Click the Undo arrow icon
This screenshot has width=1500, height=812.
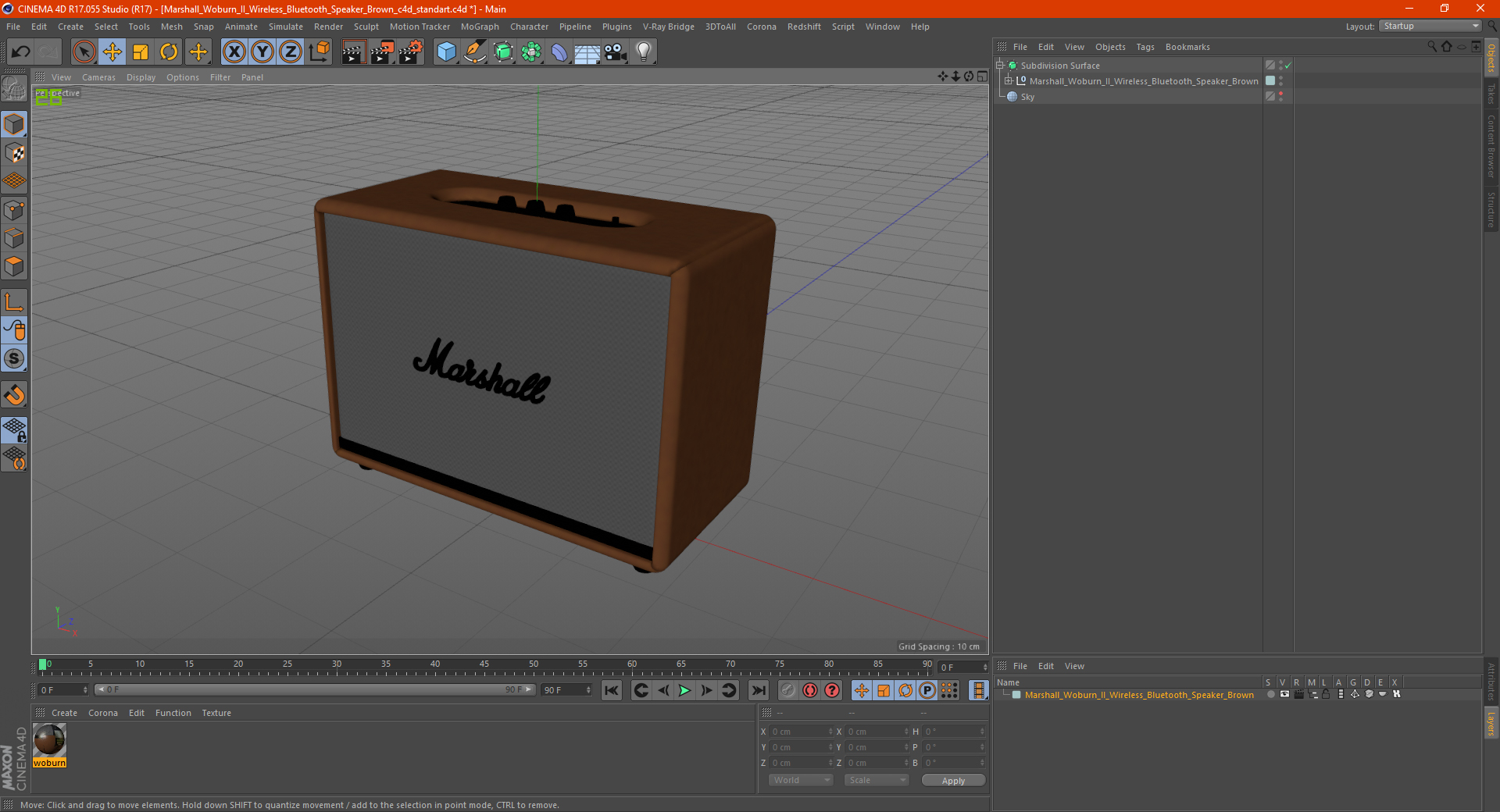[21, 52]
